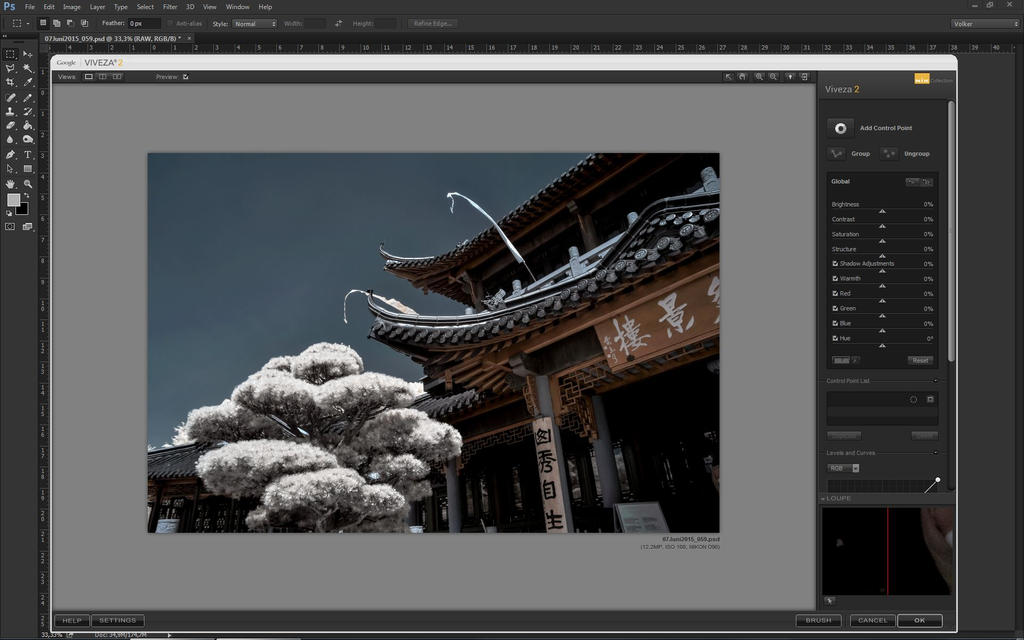The image size is (1024, 640).
Task: Reset default foreground and background colors
Action: (9, 213)
